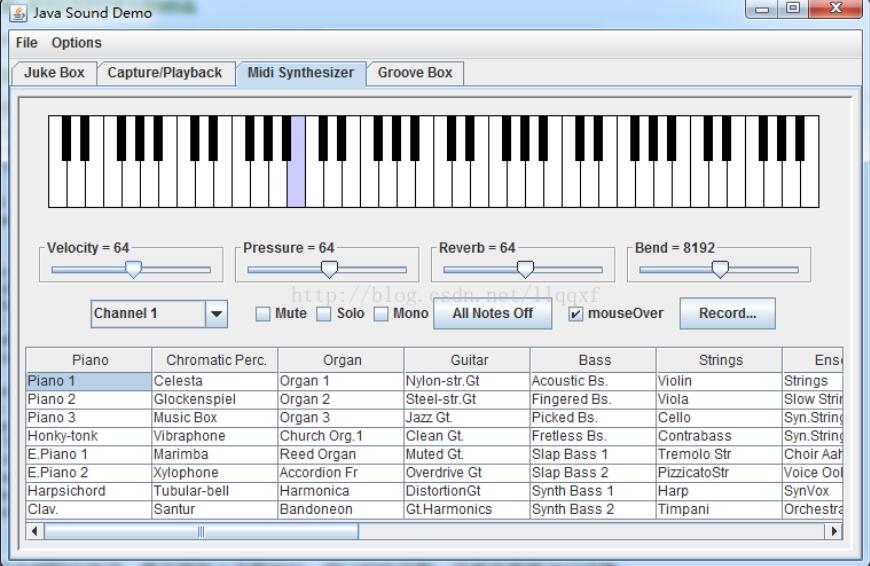Image resolution: width=870 pixels, height=566 pixels.
Task: Open the Options menu
Action: coord(77,43)
